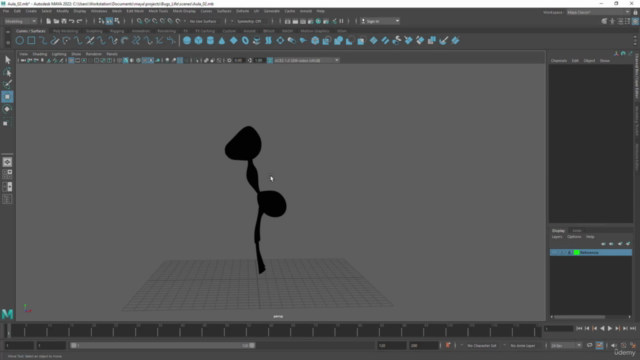The width and height of the screenshot is (640, 360).
Task: Click the Undo arrow icon
Action: click(x=72, y=21)
